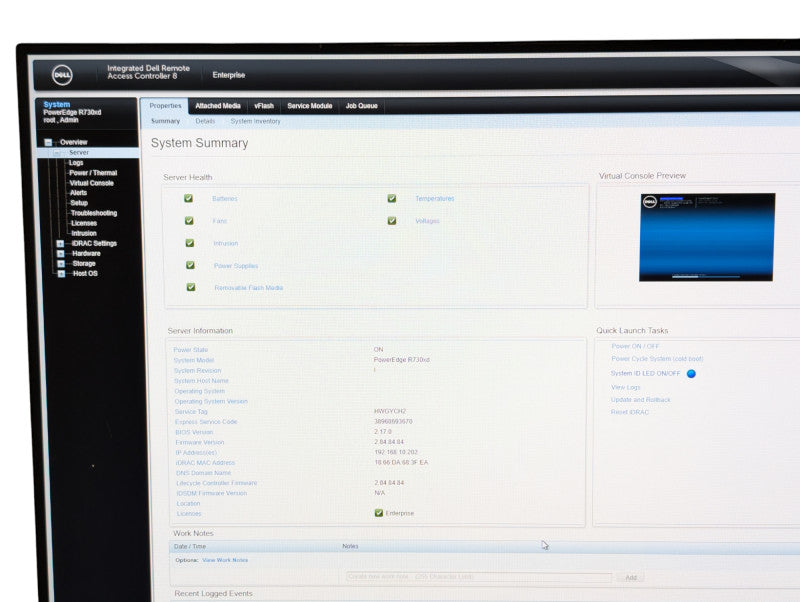Screen dimensions: 800x602
Task: Click the Removable Flash Media check icon
Action: point(190,287)
